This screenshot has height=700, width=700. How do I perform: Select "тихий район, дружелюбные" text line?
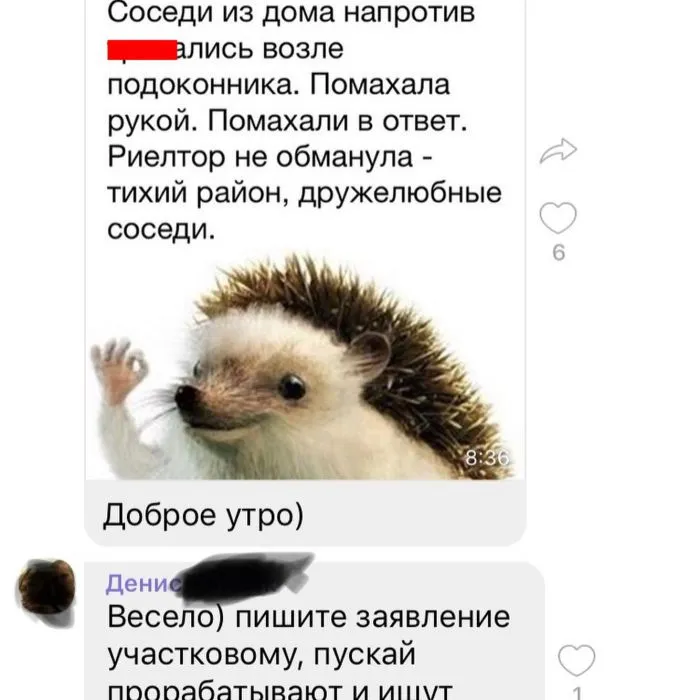tap(304, 194)
